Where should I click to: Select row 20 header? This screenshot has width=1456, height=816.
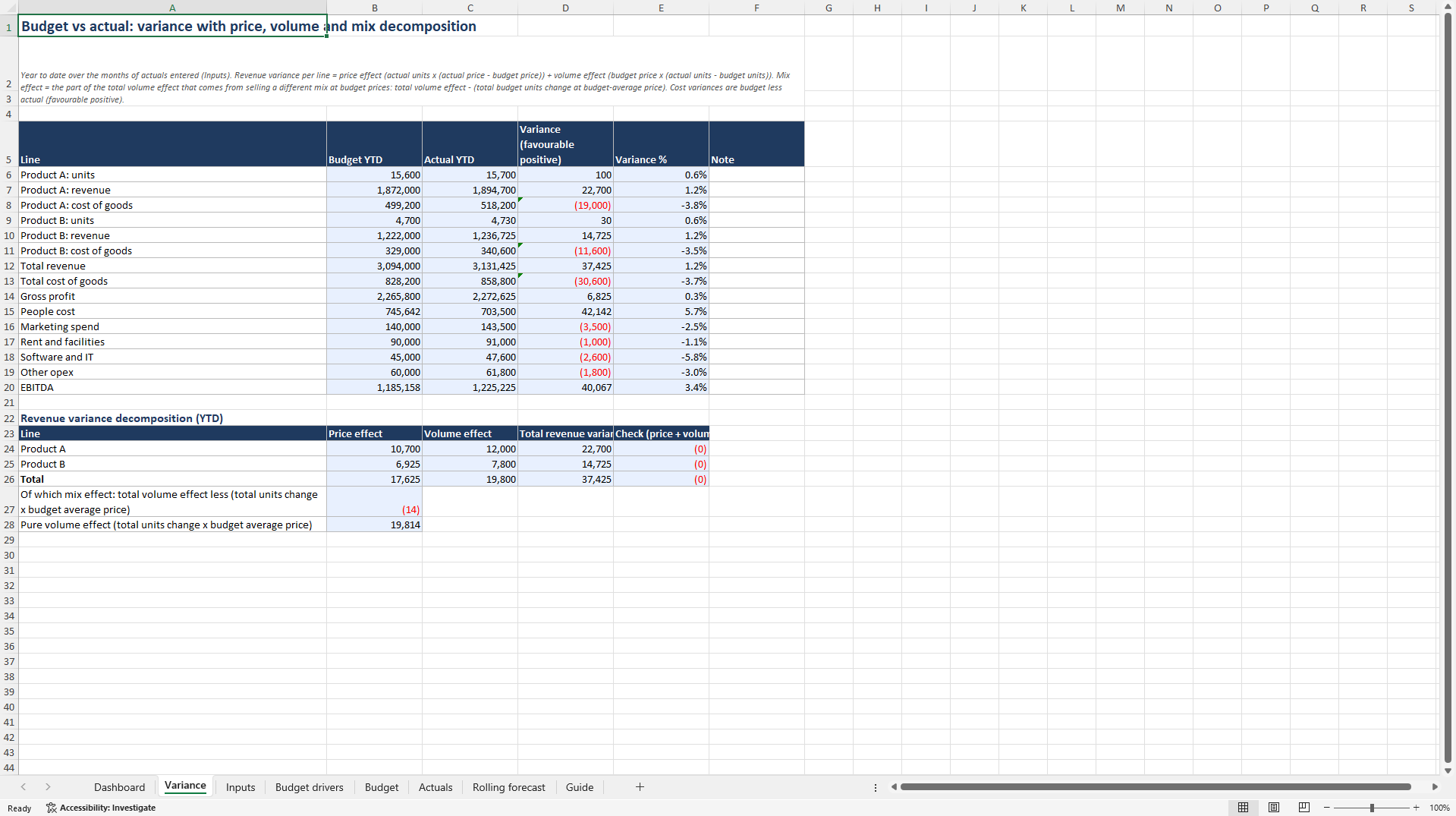coord(9,387)
